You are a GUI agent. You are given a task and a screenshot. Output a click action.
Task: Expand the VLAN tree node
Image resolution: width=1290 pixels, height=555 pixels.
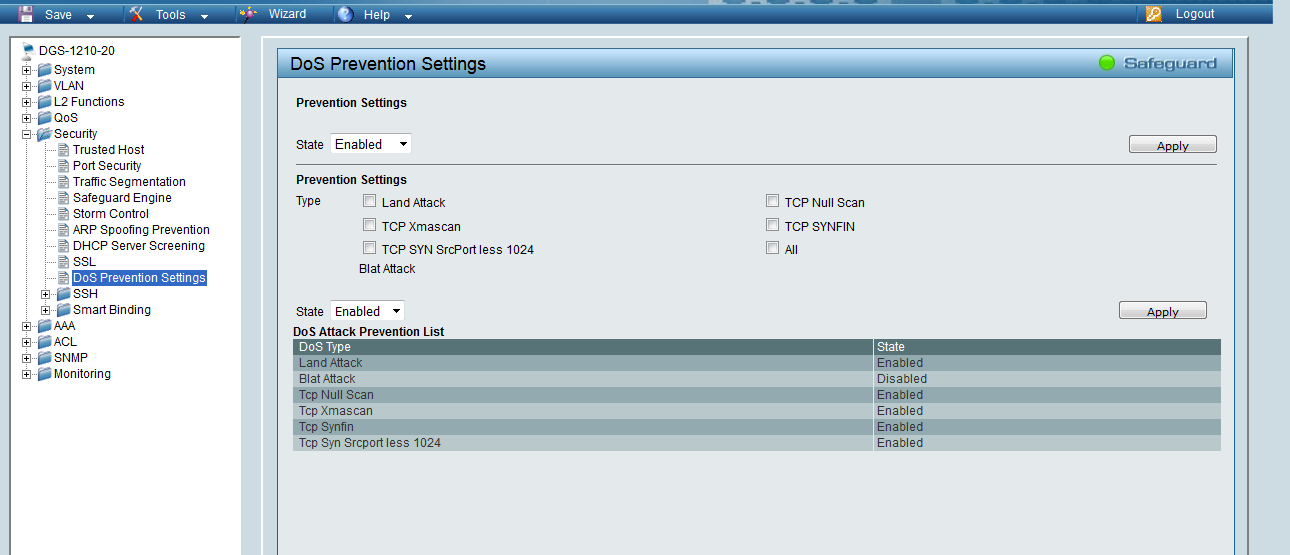(27, 86)
